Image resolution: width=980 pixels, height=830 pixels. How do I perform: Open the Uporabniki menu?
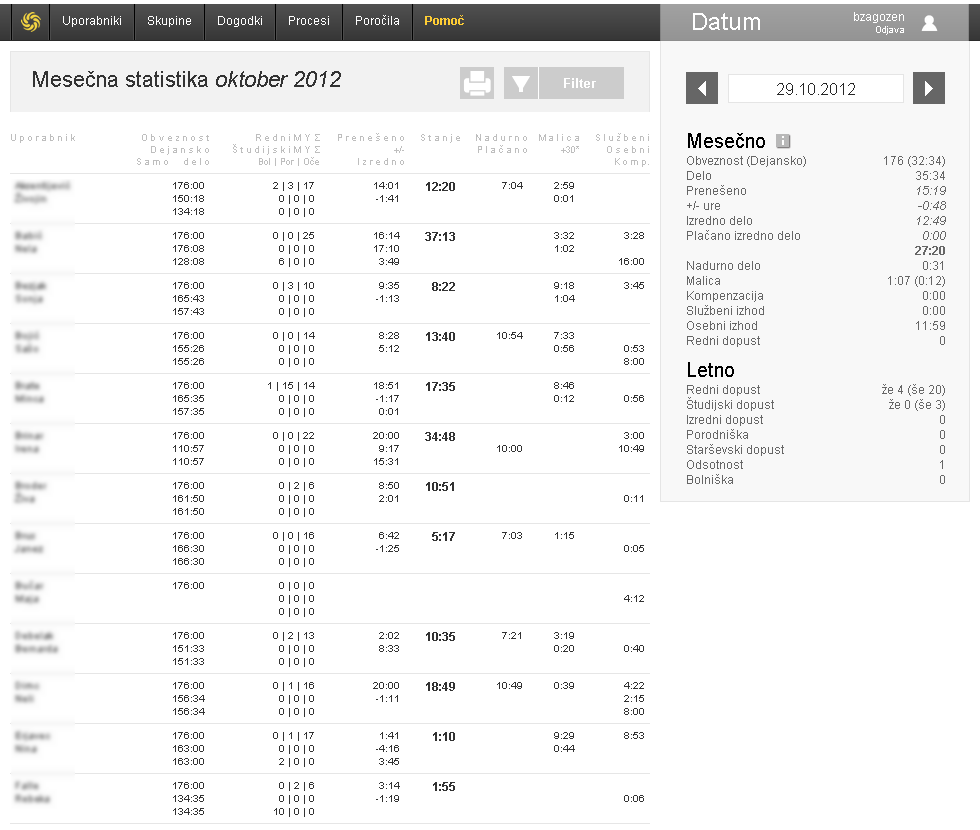[x=92, y=21]
